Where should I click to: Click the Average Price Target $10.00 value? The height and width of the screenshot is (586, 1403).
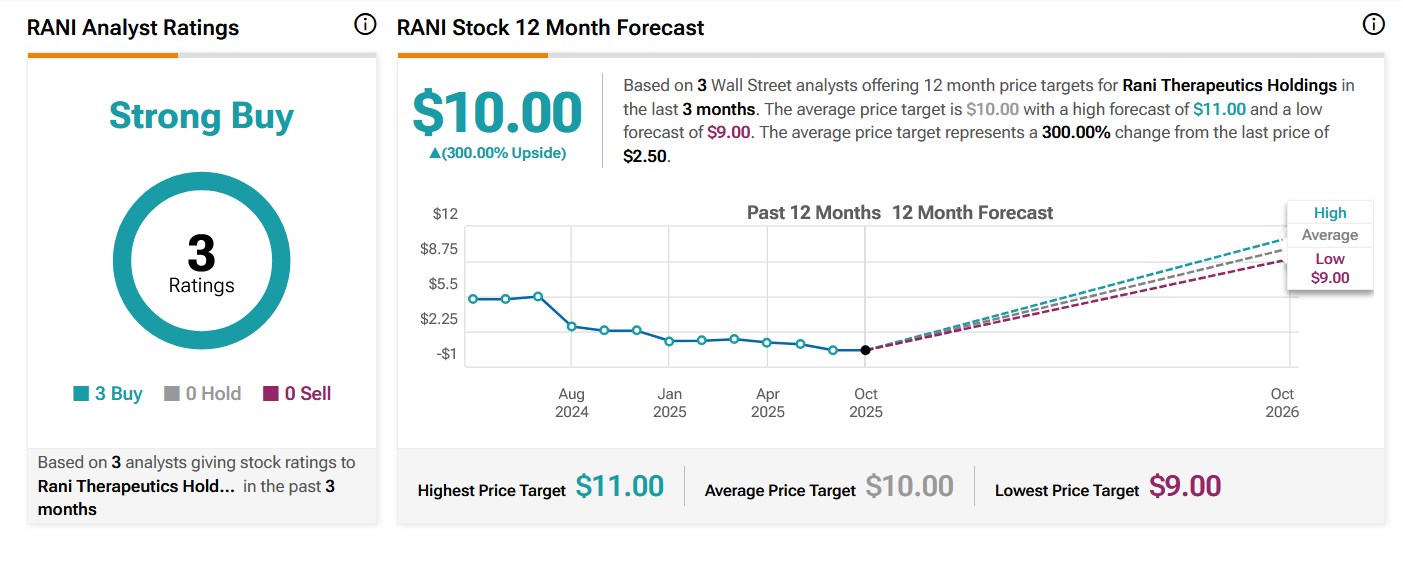click(x=909, y=487)
